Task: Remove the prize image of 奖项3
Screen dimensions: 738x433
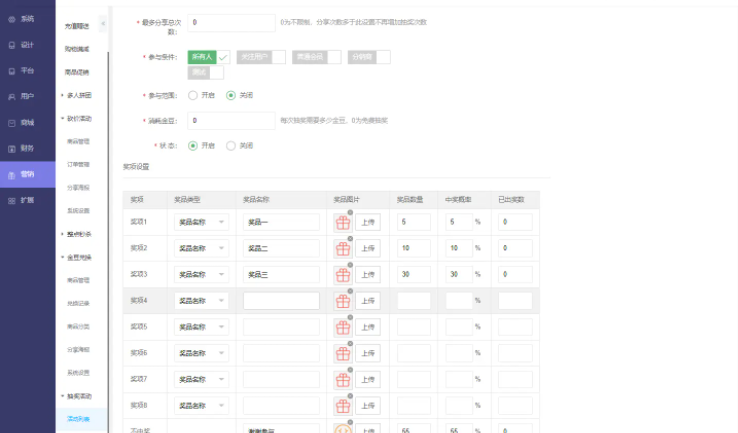Action: pos(350,265)
